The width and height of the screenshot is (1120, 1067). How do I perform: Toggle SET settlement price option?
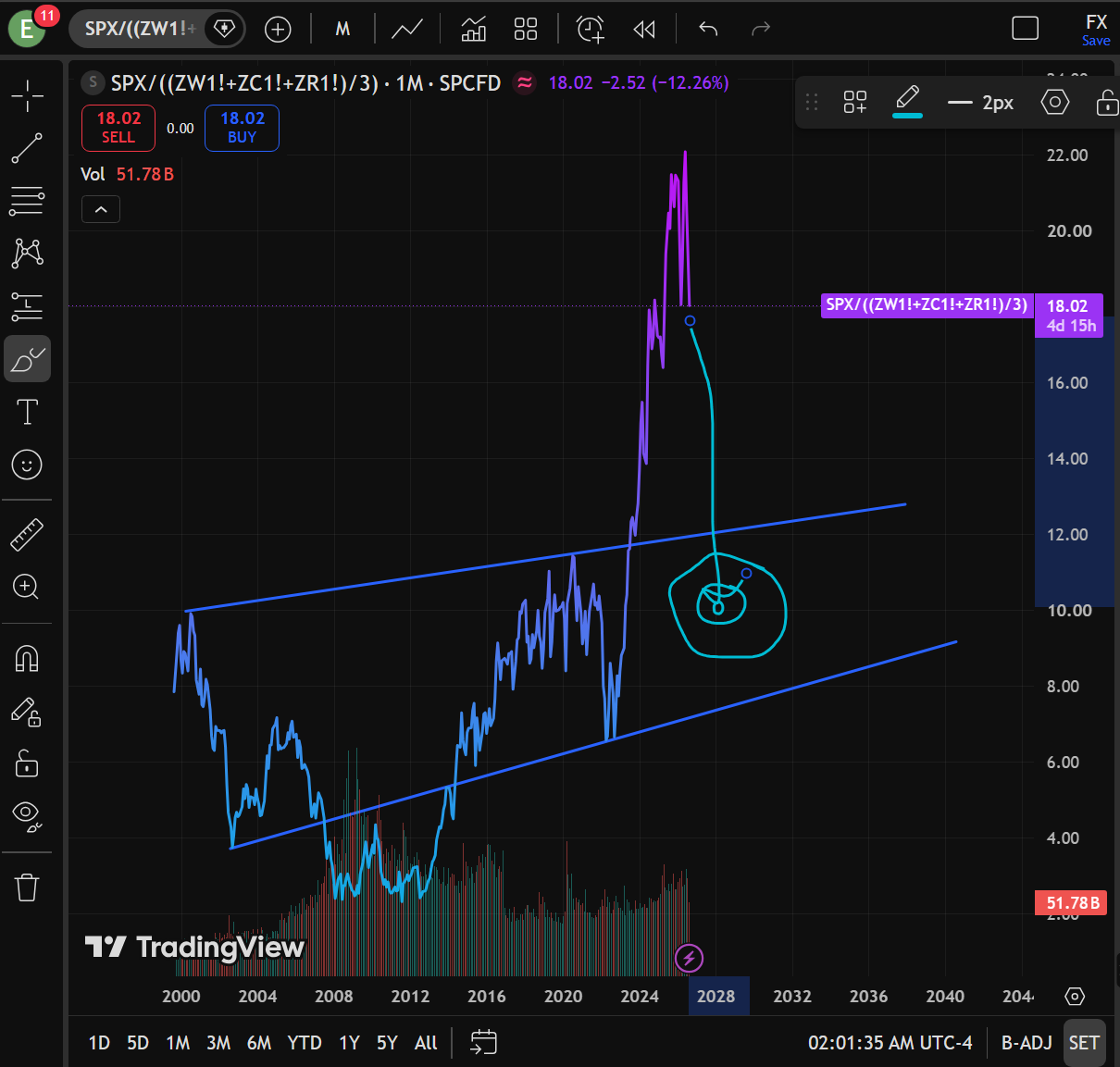[1084, 1043]
